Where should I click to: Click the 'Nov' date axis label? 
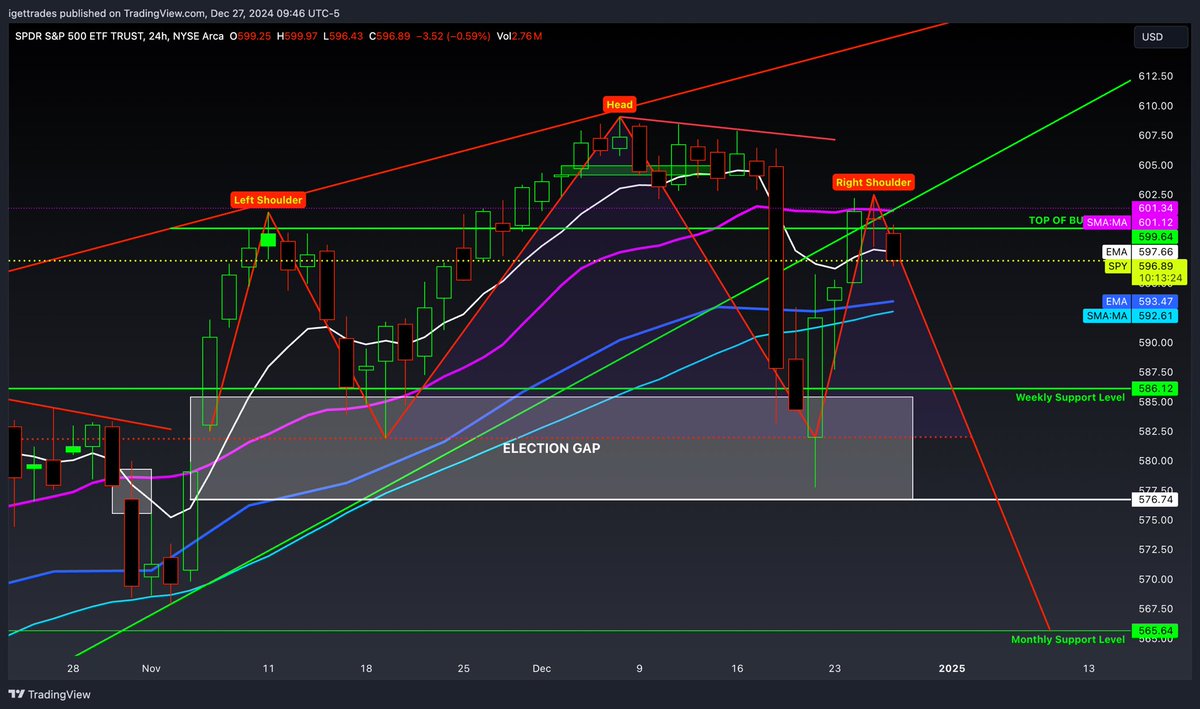151,667
